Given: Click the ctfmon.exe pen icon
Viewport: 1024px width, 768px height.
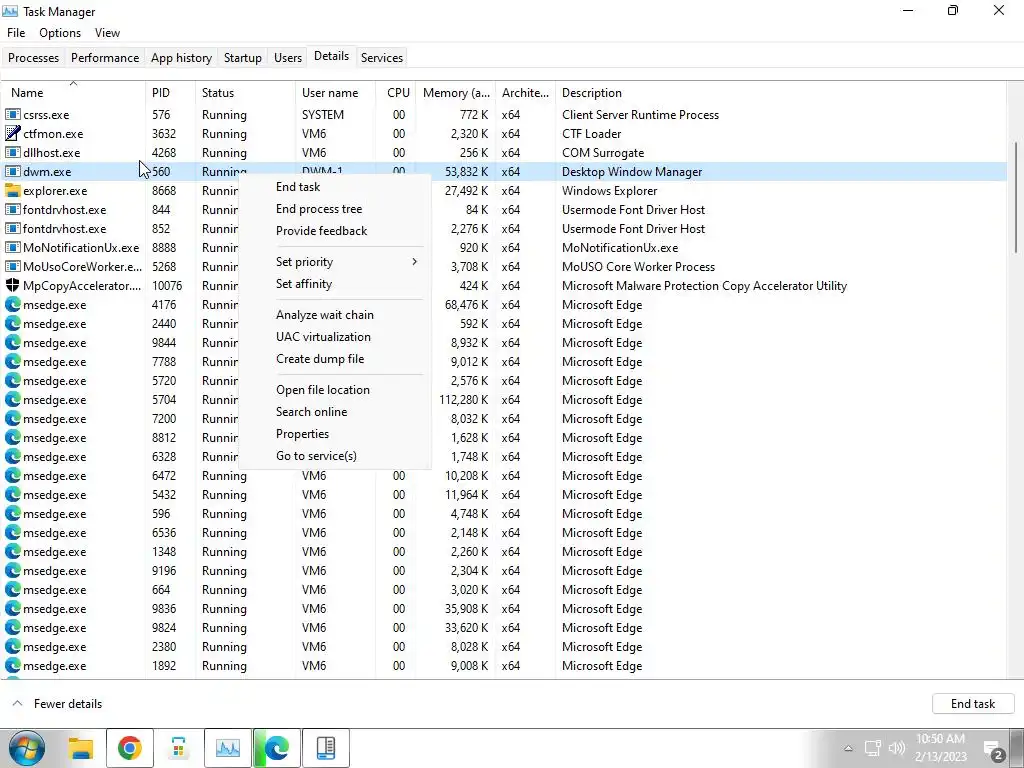Looking at the screenshot, I should coord(12,134).
